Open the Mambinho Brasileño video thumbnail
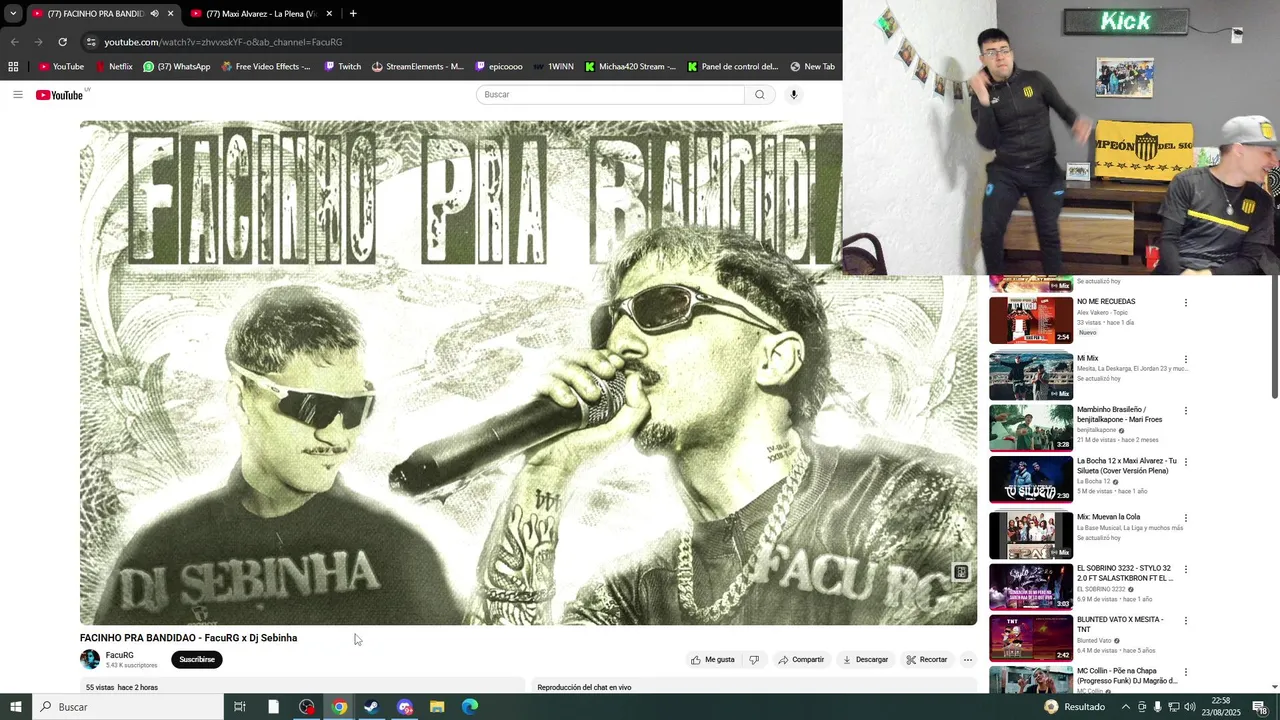 (1031, 428)
